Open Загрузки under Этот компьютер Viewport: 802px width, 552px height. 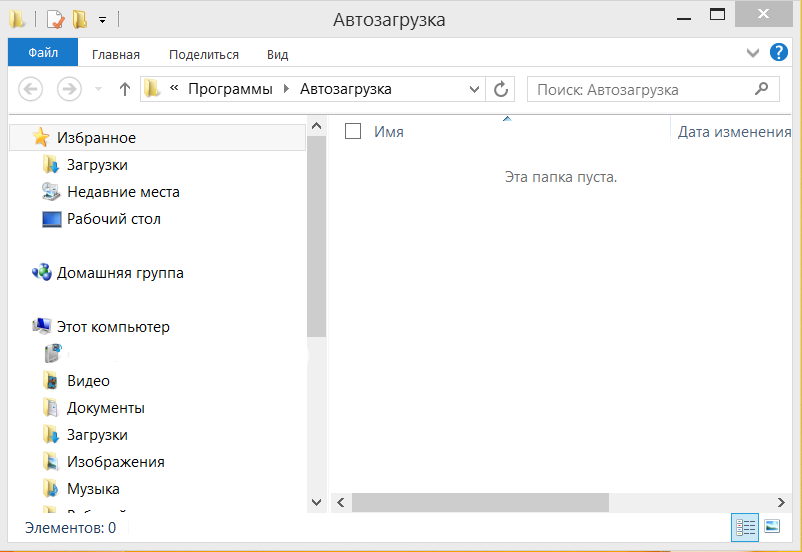97,435
